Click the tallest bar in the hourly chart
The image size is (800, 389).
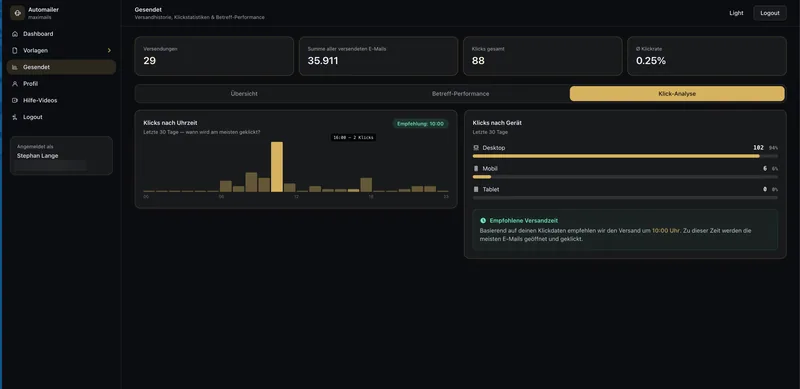click(277, 167)
